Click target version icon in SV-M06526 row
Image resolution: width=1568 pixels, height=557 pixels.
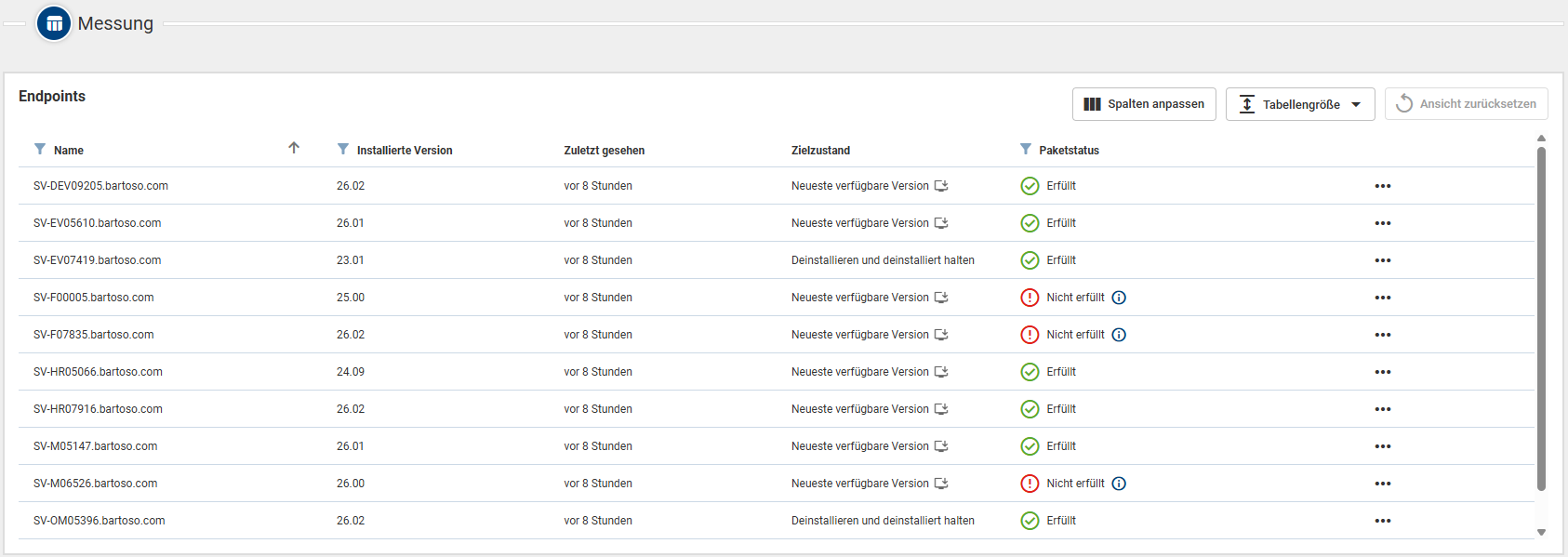point(941,484)
